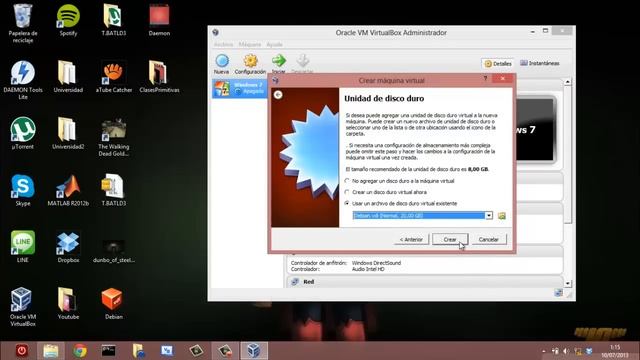Screen dimensions: 640x360
Task: Open the Youtube folder on desktop
Action: [68, 303]
